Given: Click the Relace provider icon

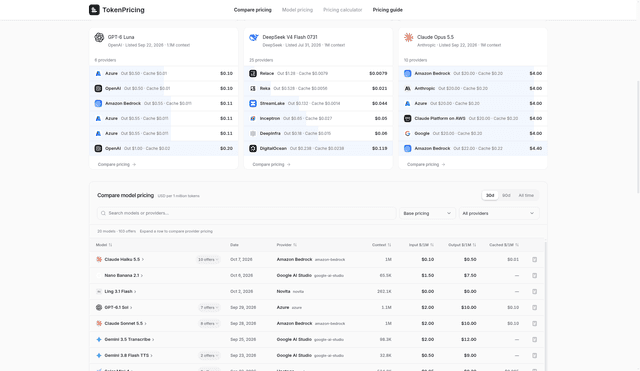Looking at the screenshot, I should click(x=253, y=73).
